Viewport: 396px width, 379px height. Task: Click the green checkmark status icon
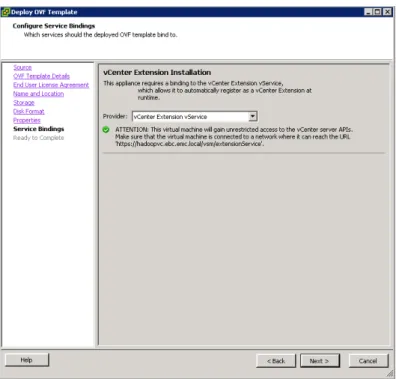pyautogui.click(x=106, y=130)
